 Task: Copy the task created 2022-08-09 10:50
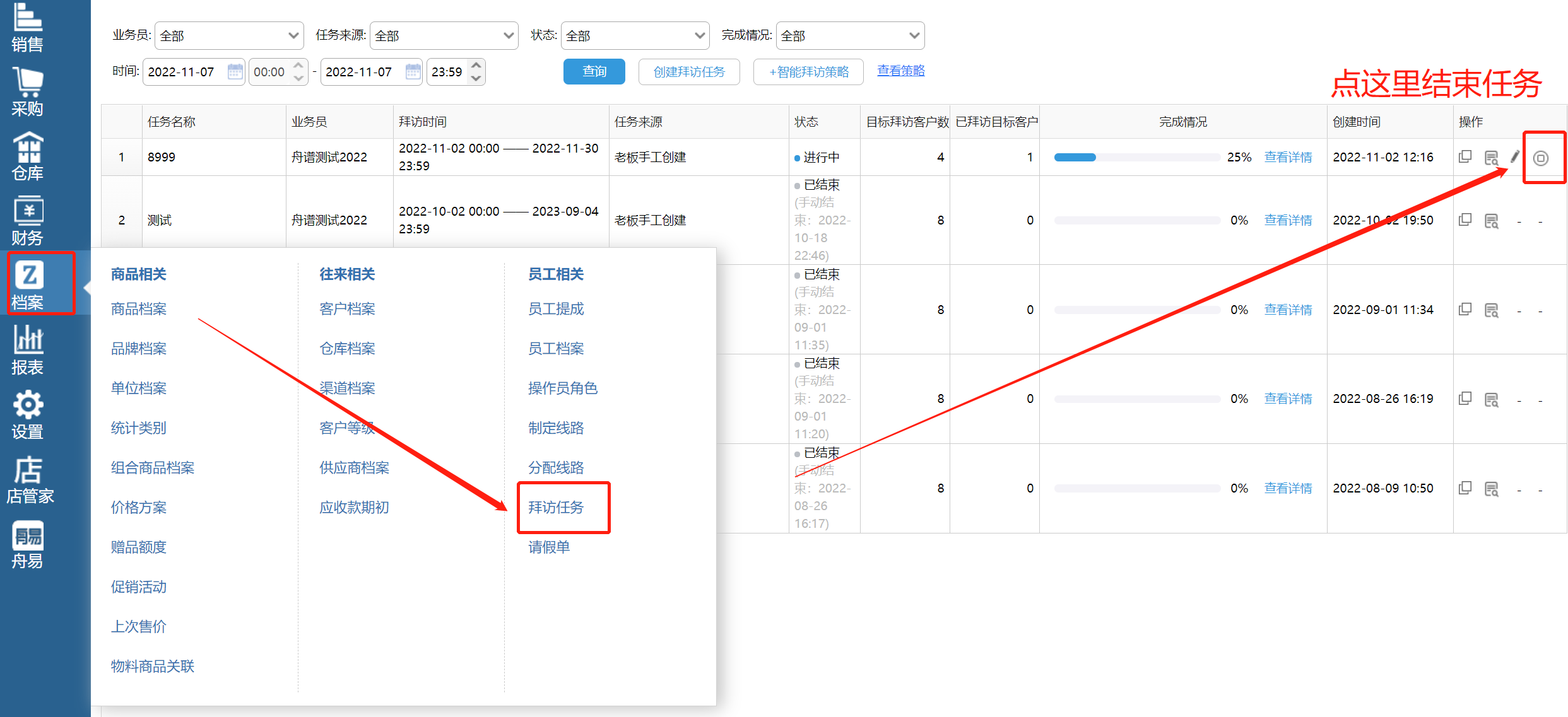pos(1465,488)
